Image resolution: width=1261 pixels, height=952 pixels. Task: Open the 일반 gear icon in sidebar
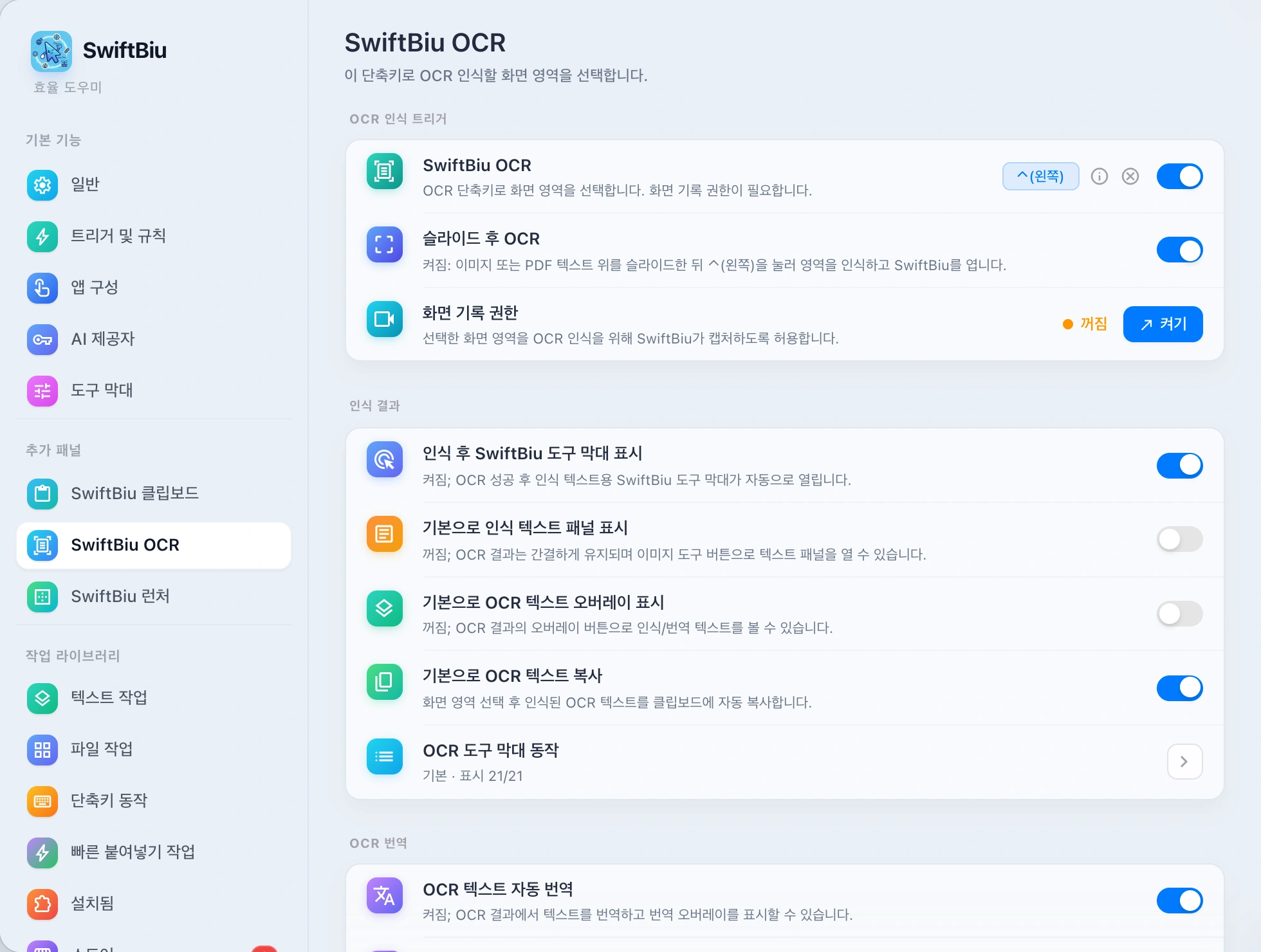point(42,185)
